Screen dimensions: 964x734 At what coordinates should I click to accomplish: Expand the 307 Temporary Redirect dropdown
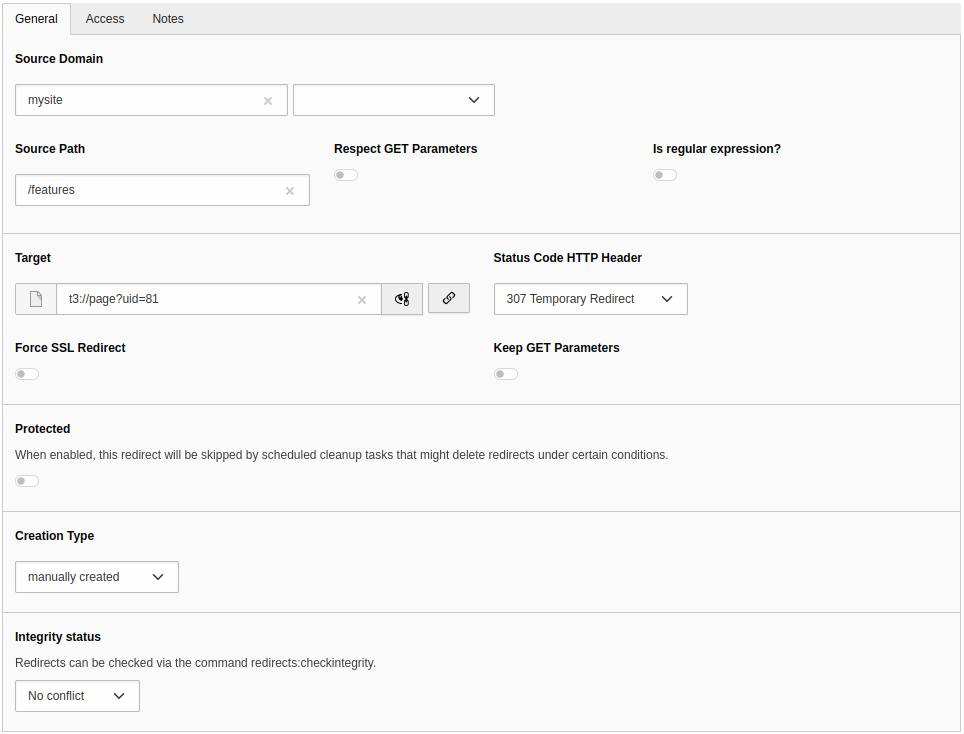click(x=590, y=299)
